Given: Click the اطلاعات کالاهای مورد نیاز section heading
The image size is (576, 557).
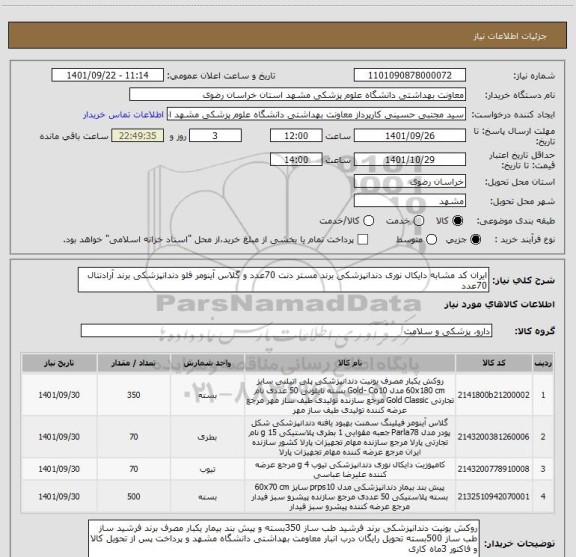Looking at the screenshot, I should [x=499, y=305].
